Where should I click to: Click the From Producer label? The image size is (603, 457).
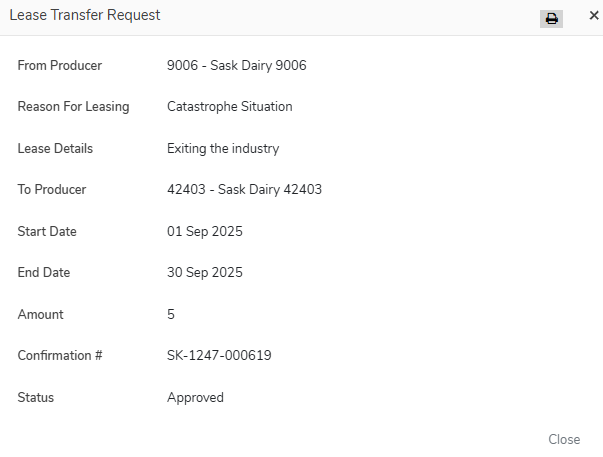pos(60,66)
